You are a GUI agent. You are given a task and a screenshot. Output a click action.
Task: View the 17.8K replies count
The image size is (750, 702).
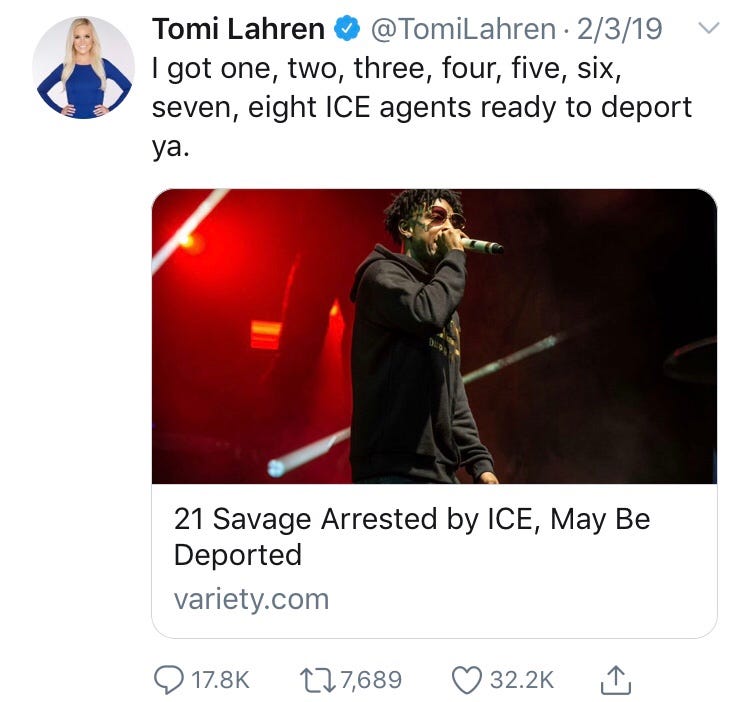[x=219, y=680]
